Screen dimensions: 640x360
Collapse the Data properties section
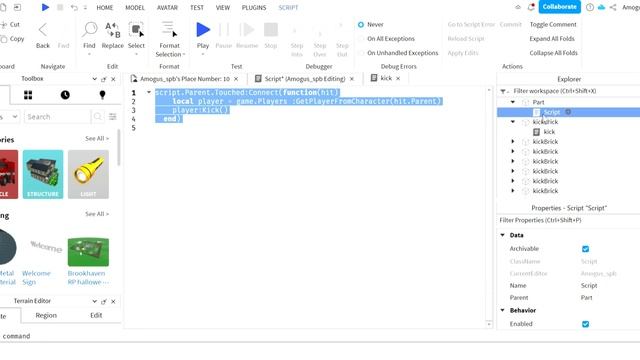tap(502, 235)
